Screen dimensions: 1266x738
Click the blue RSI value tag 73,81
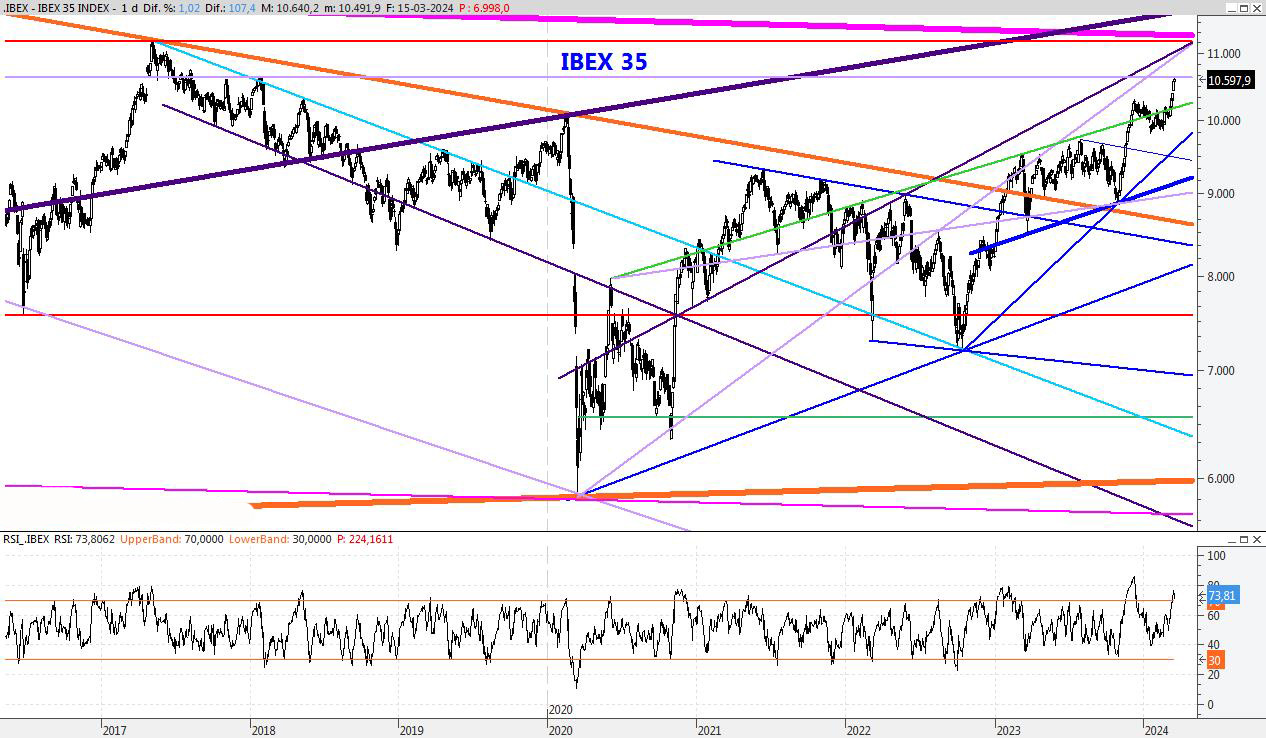[x=1223, y=594]
